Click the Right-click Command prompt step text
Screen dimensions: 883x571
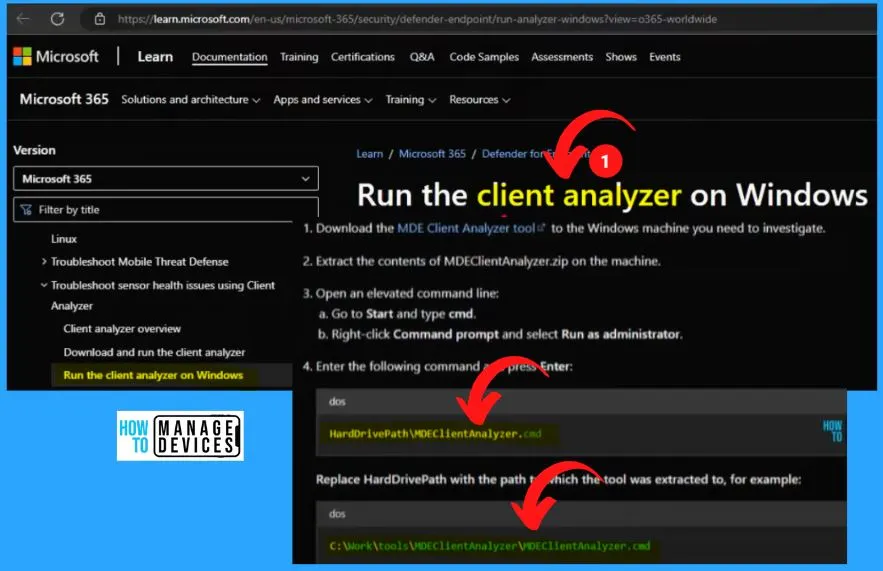(x=506, y=334)
